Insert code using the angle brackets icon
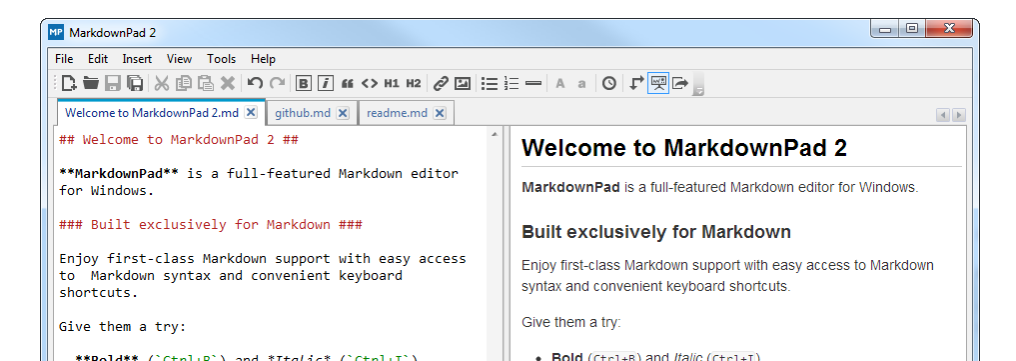This screenshot has height=361, width=1016. click(369, 83)
